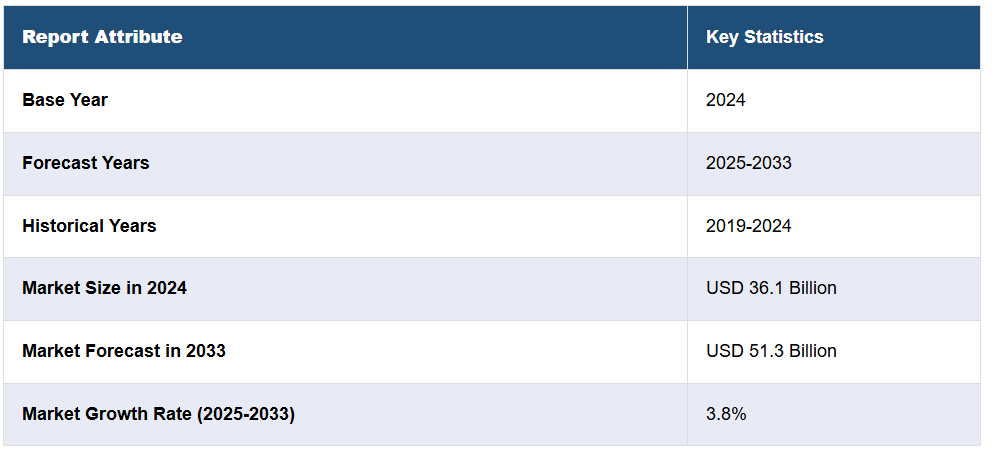Select the Market Growth Rate (2025-2033) label
The image size is (996, 455).
coord(158,414)
